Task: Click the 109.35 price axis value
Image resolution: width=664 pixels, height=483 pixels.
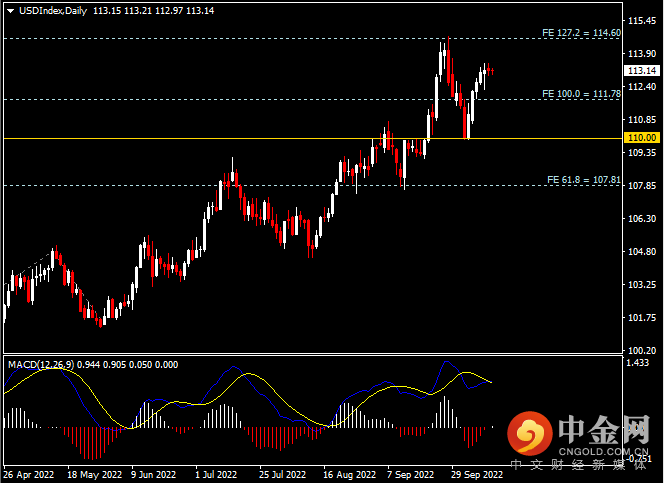Action: click(x=642, y=153)
